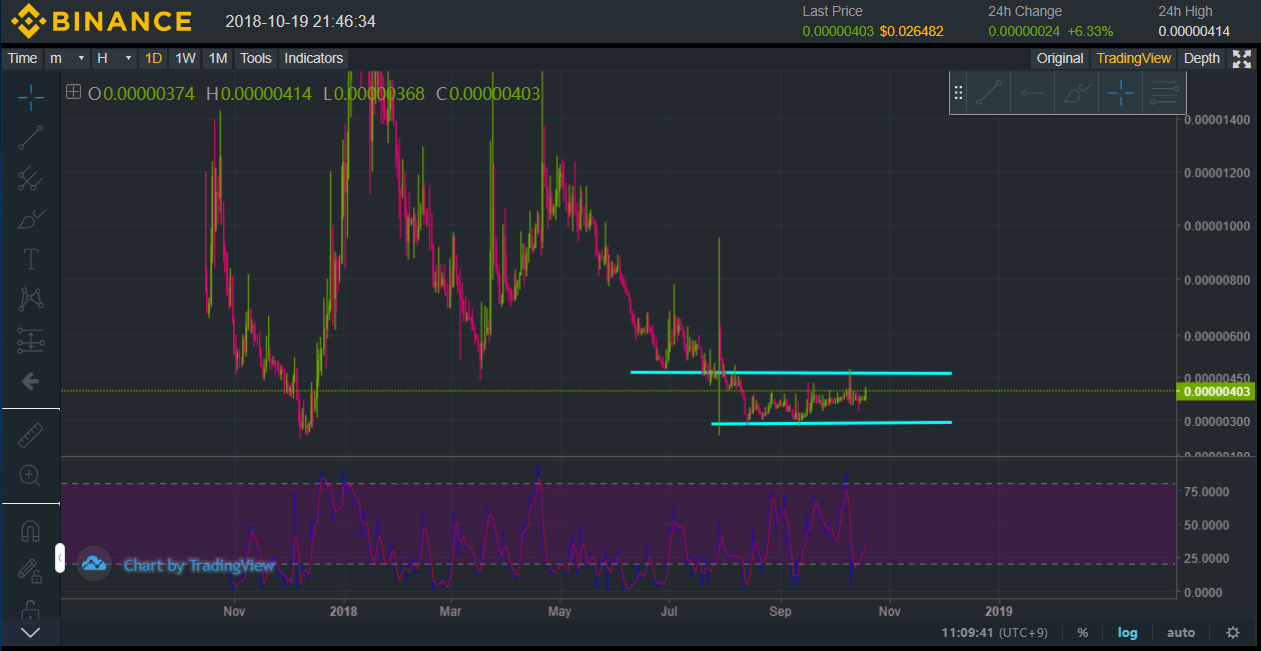The image size is (1261, 651).
Task: Open the hours interval dropdown
Action: (x=113, y=58)
